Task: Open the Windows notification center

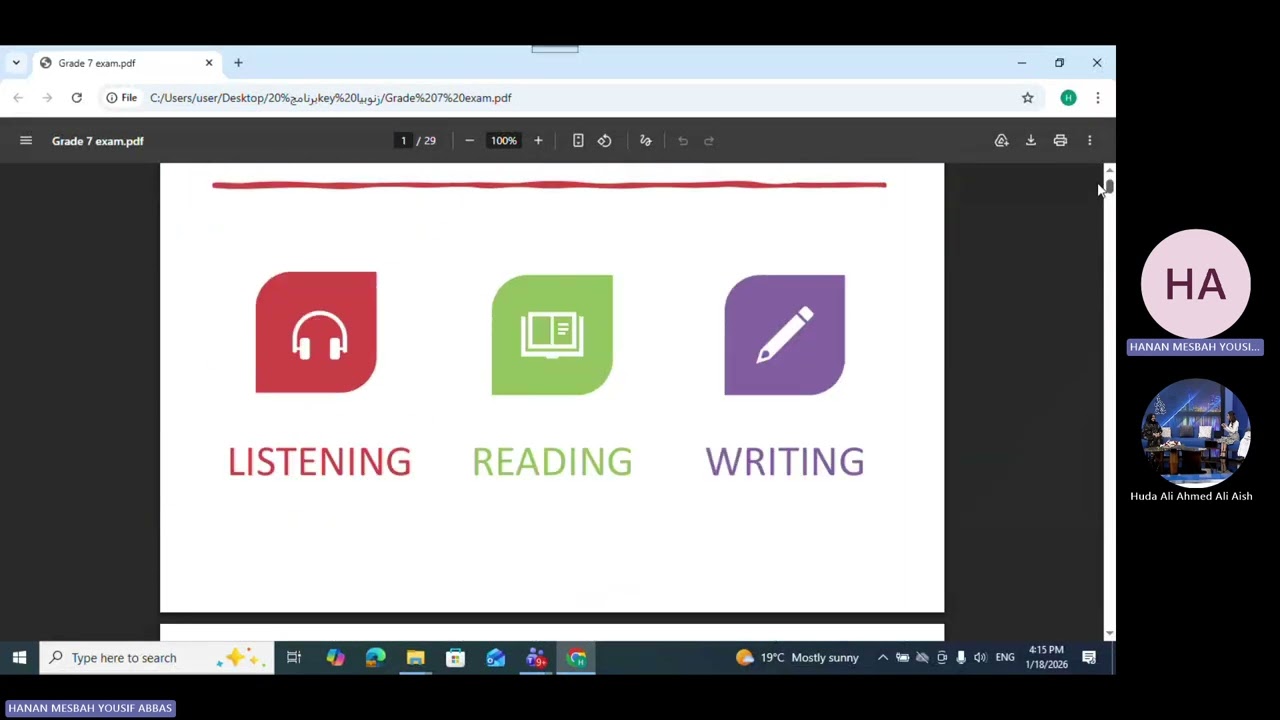Action: (x=1089, y=658)
